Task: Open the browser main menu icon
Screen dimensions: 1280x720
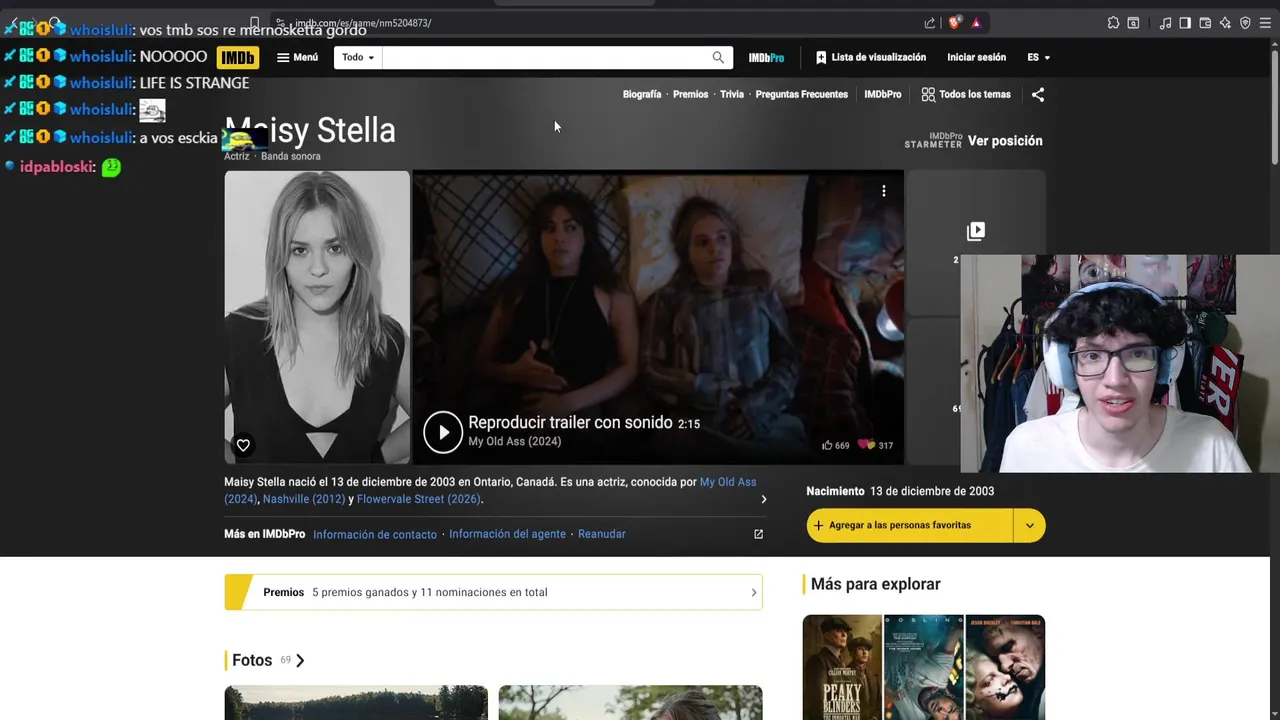Action: 1265,23
